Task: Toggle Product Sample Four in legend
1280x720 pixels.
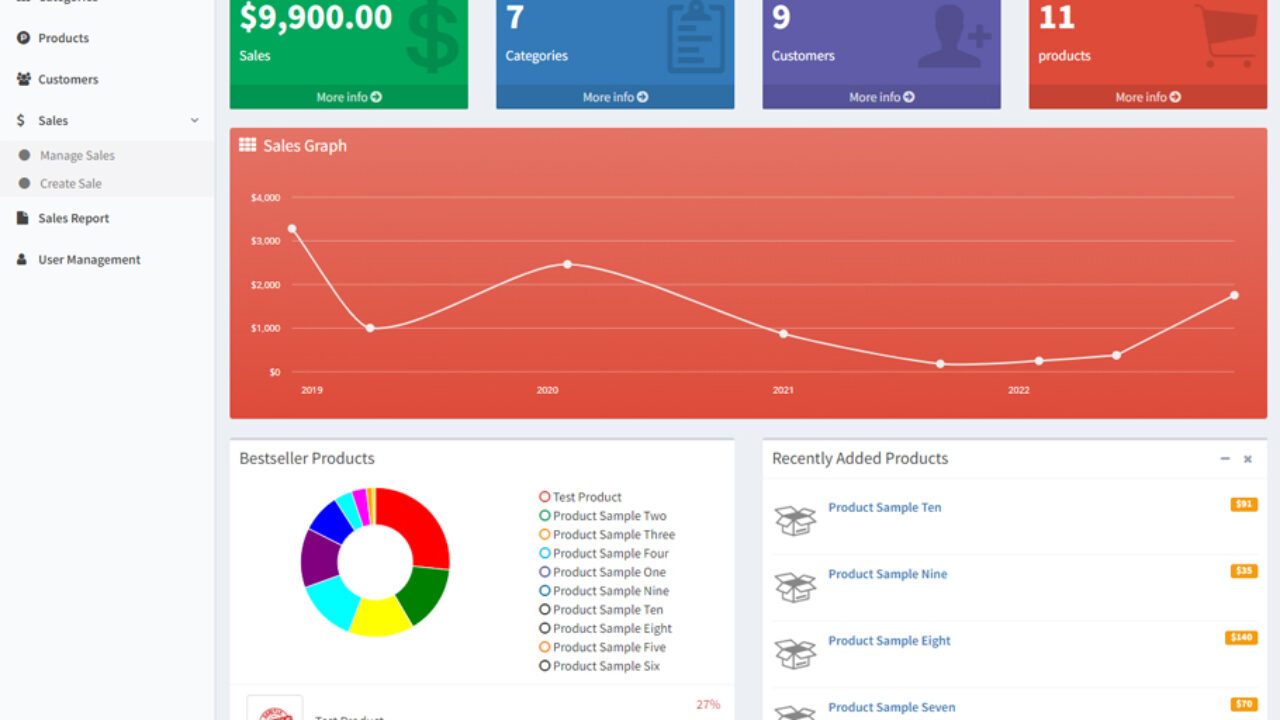Action: click(603, 553)
